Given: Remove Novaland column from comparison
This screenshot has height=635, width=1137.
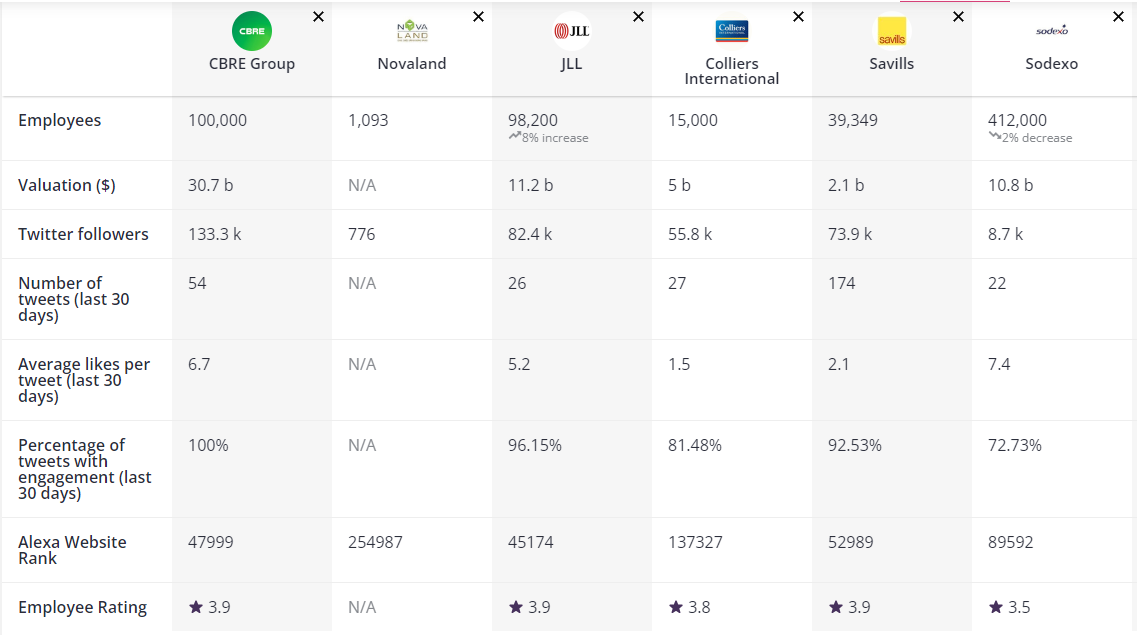Looking at the screenshot, I should click(x=478, y=17).
